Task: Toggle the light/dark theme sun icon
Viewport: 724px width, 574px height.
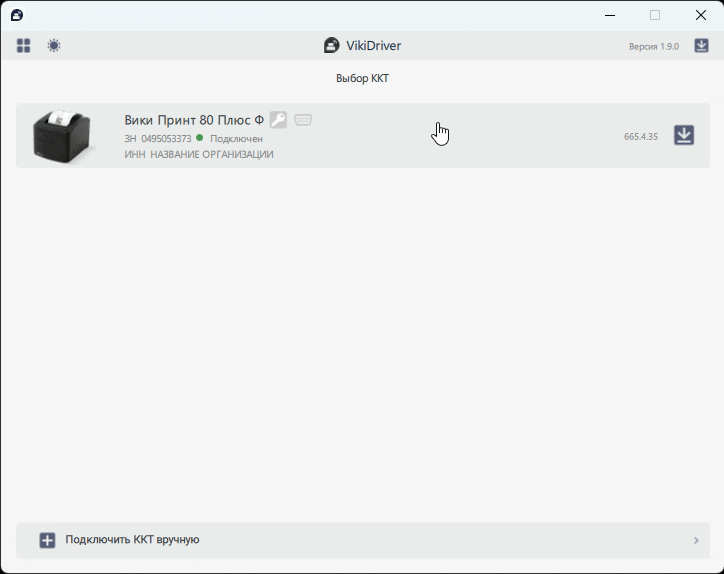Action: 54,46
